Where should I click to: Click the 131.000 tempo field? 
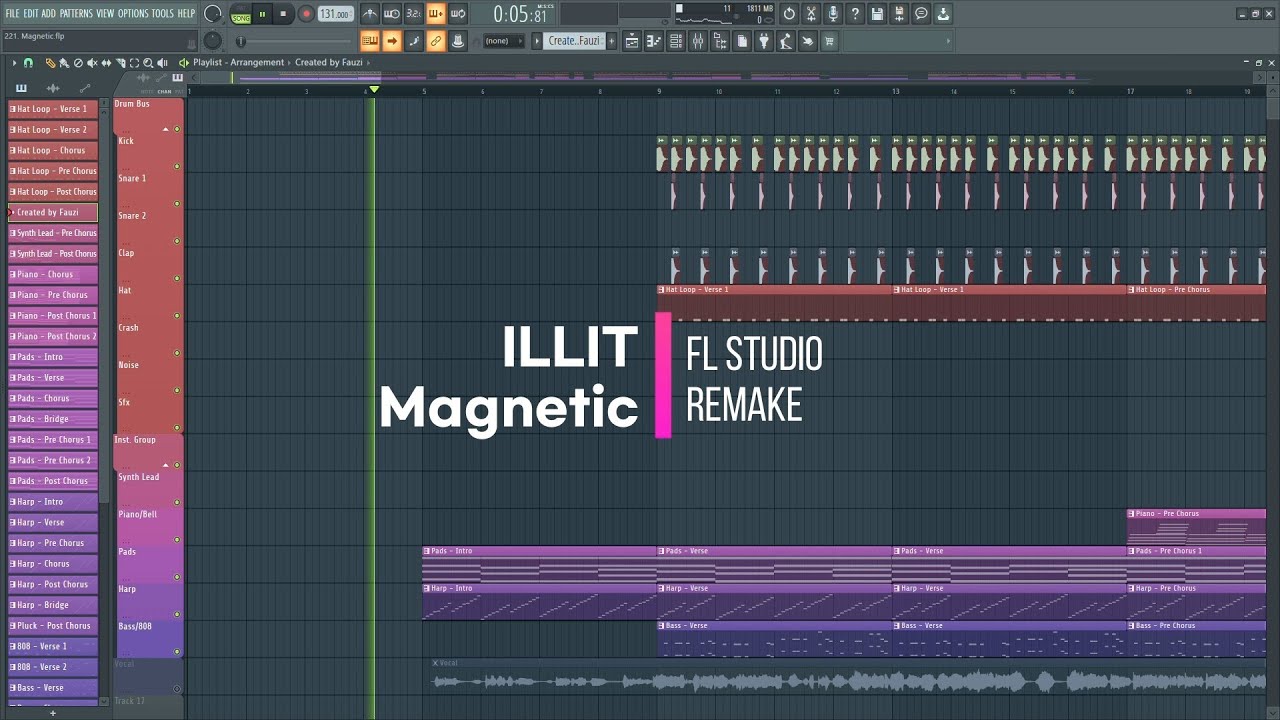click(x=335, y=14)
